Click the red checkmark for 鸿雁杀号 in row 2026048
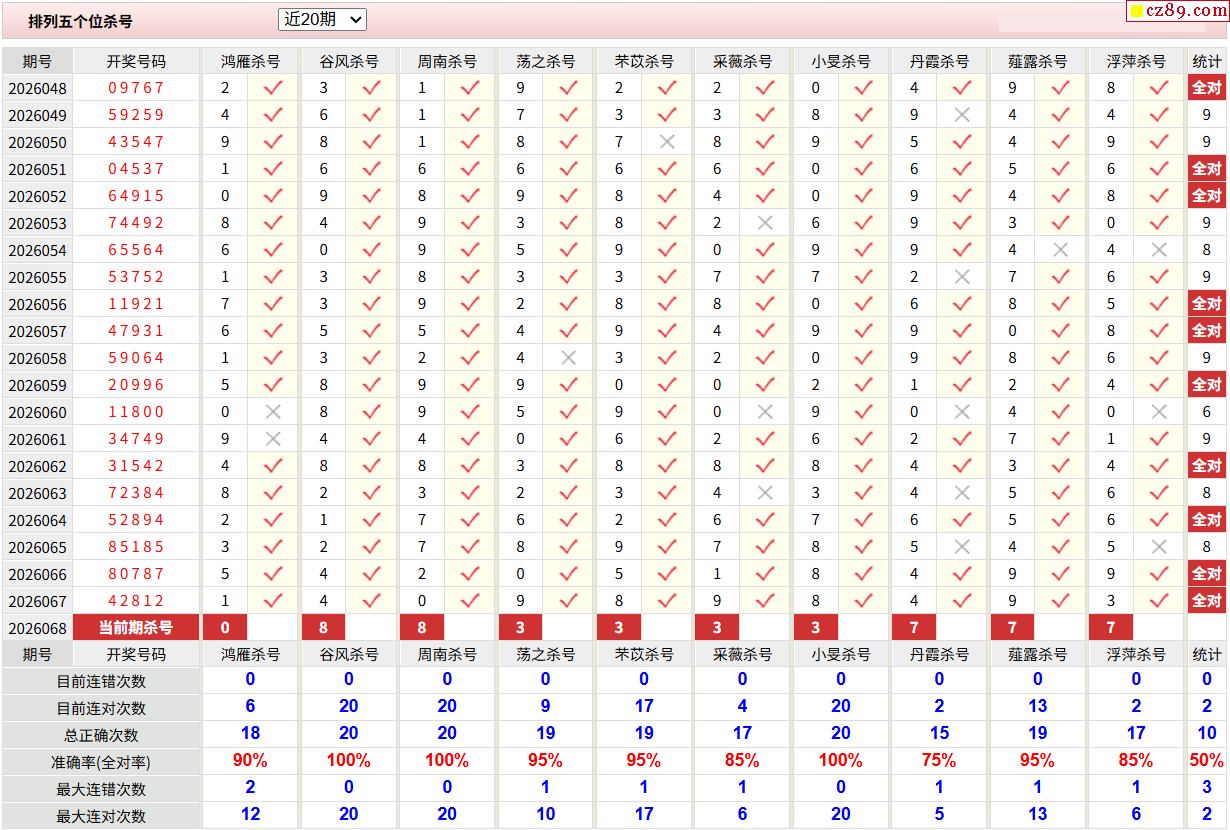 (273, 88)
